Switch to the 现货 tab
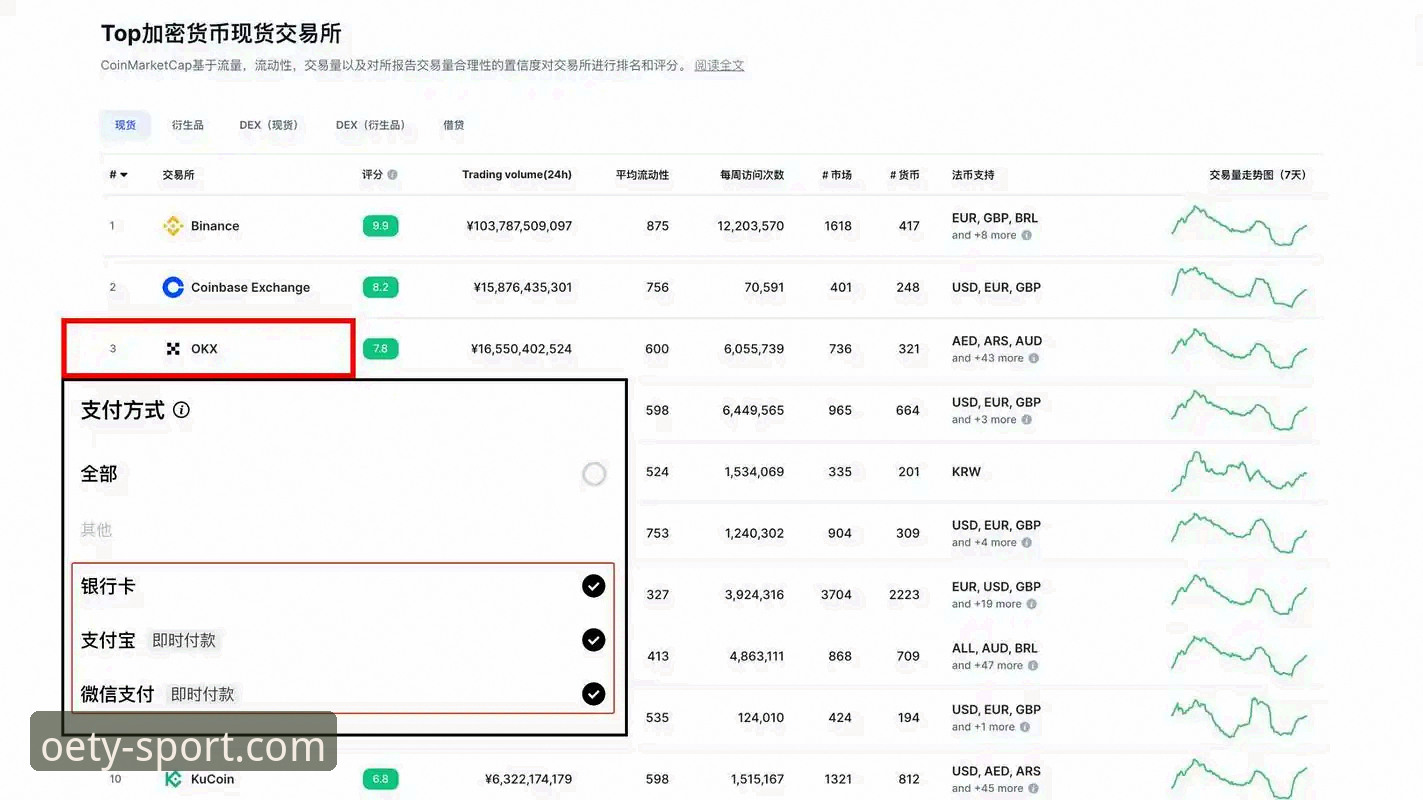This screenshot has height=800, width=1423. (125, 125)
